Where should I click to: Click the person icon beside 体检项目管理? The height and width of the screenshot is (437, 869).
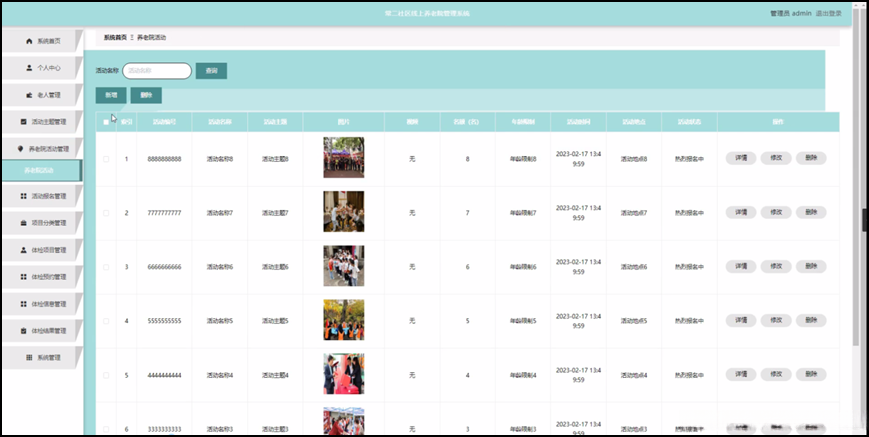(x=23, y=250)
